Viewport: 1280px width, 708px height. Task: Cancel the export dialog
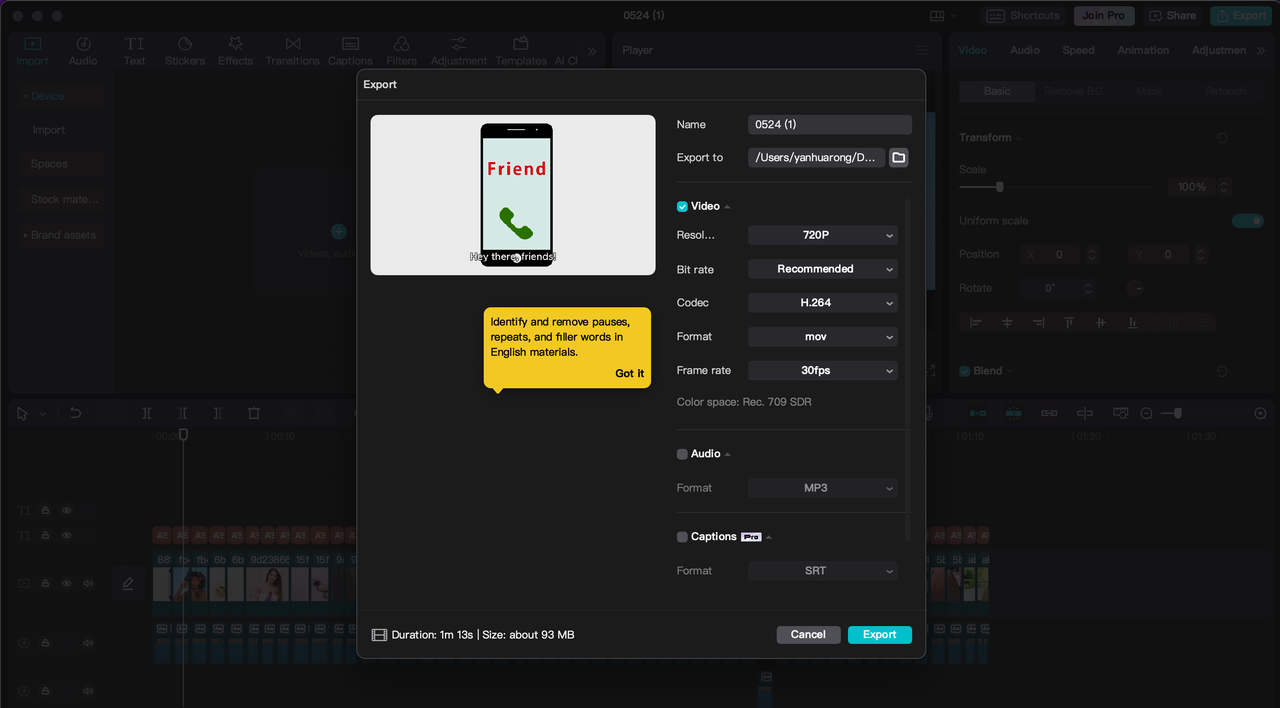(808, 634)
